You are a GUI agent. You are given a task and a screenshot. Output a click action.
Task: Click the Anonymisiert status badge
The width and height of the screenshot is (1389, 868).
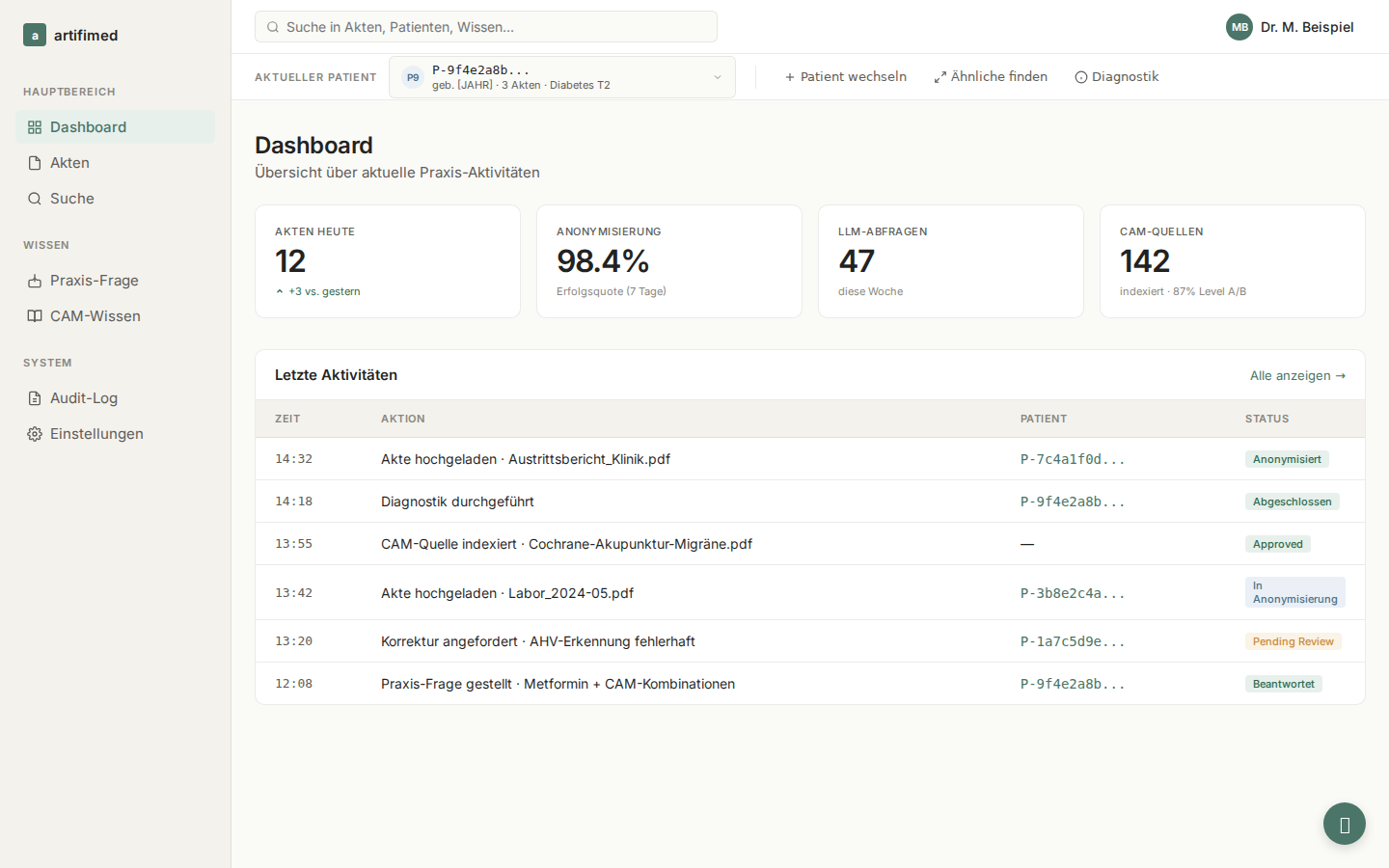click(x=1287, y=459)
